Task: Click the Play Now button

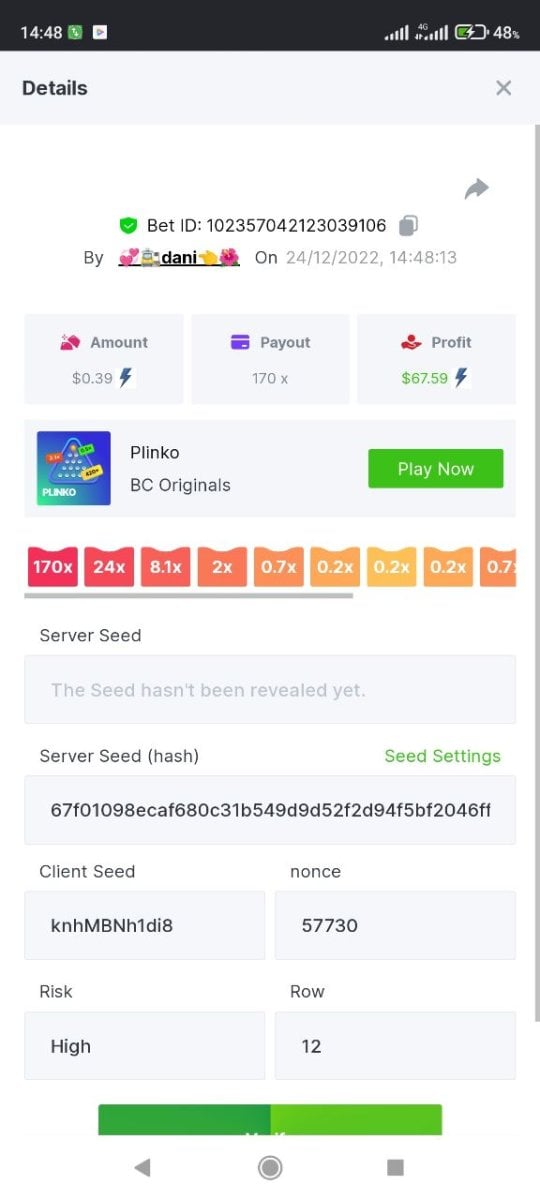Action: (436, 469)
